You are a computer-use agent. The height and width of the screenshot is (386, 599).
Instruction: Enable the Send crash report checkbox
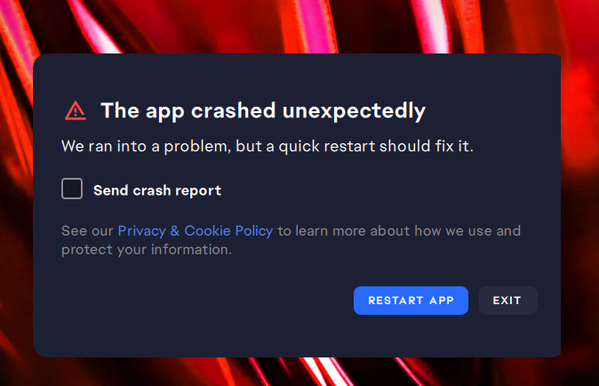pos(72,188)
